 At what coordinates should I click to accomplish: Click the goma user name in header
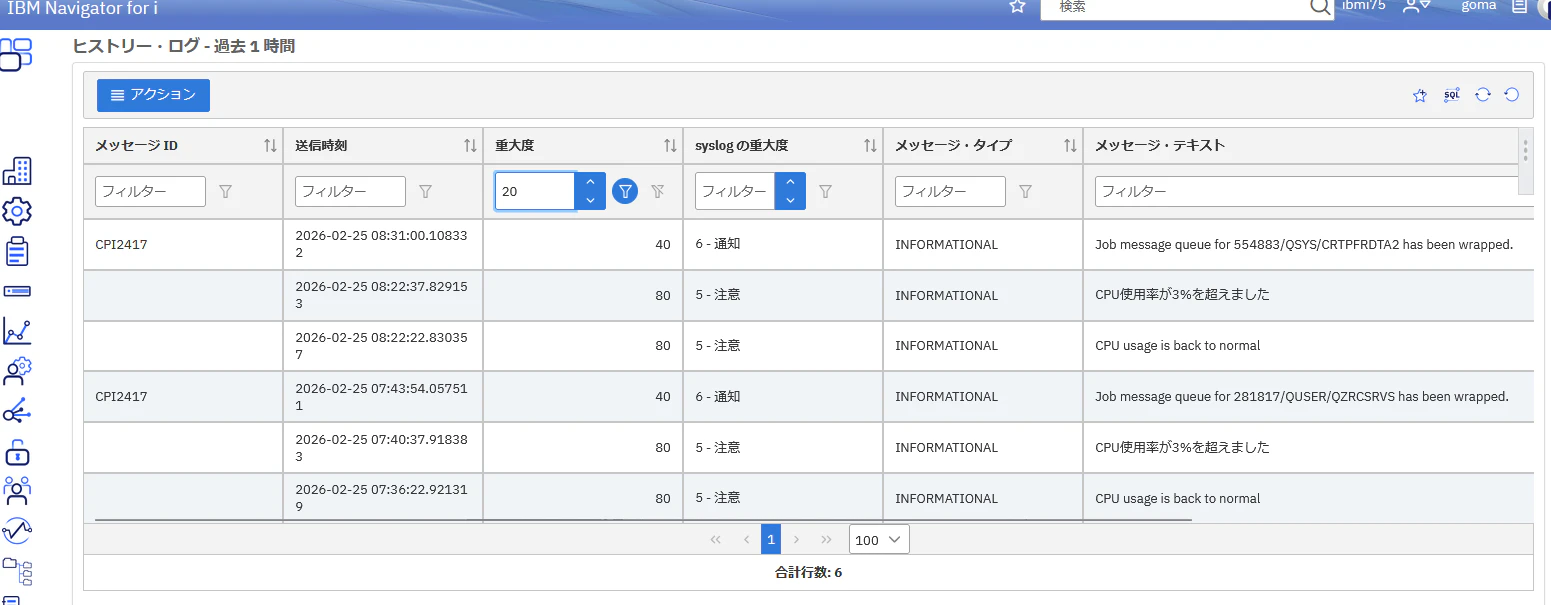[x=1479, y=5]
